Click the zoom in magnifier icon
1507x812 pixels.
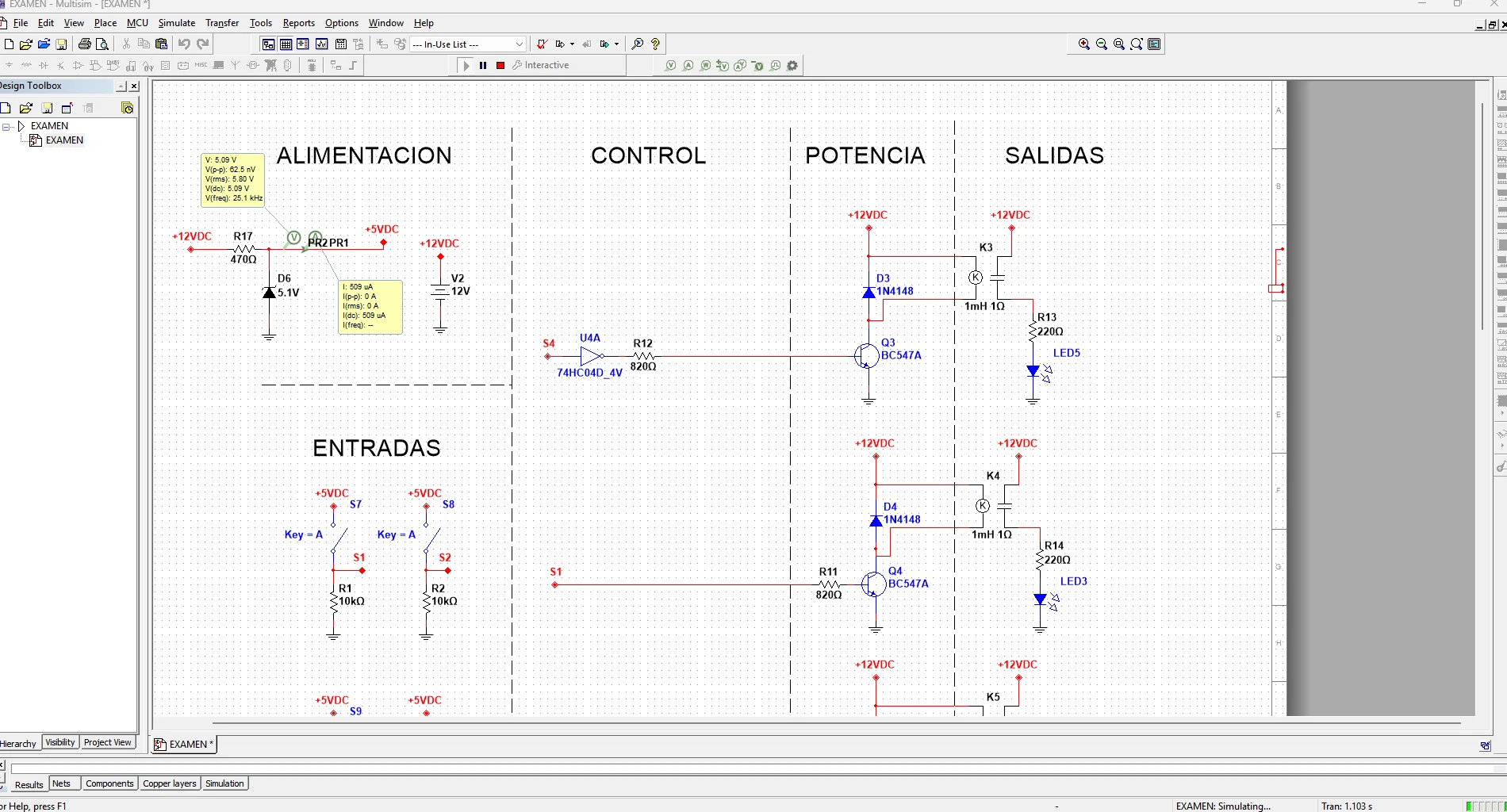pyautogui.click(x=1083, y=44)
